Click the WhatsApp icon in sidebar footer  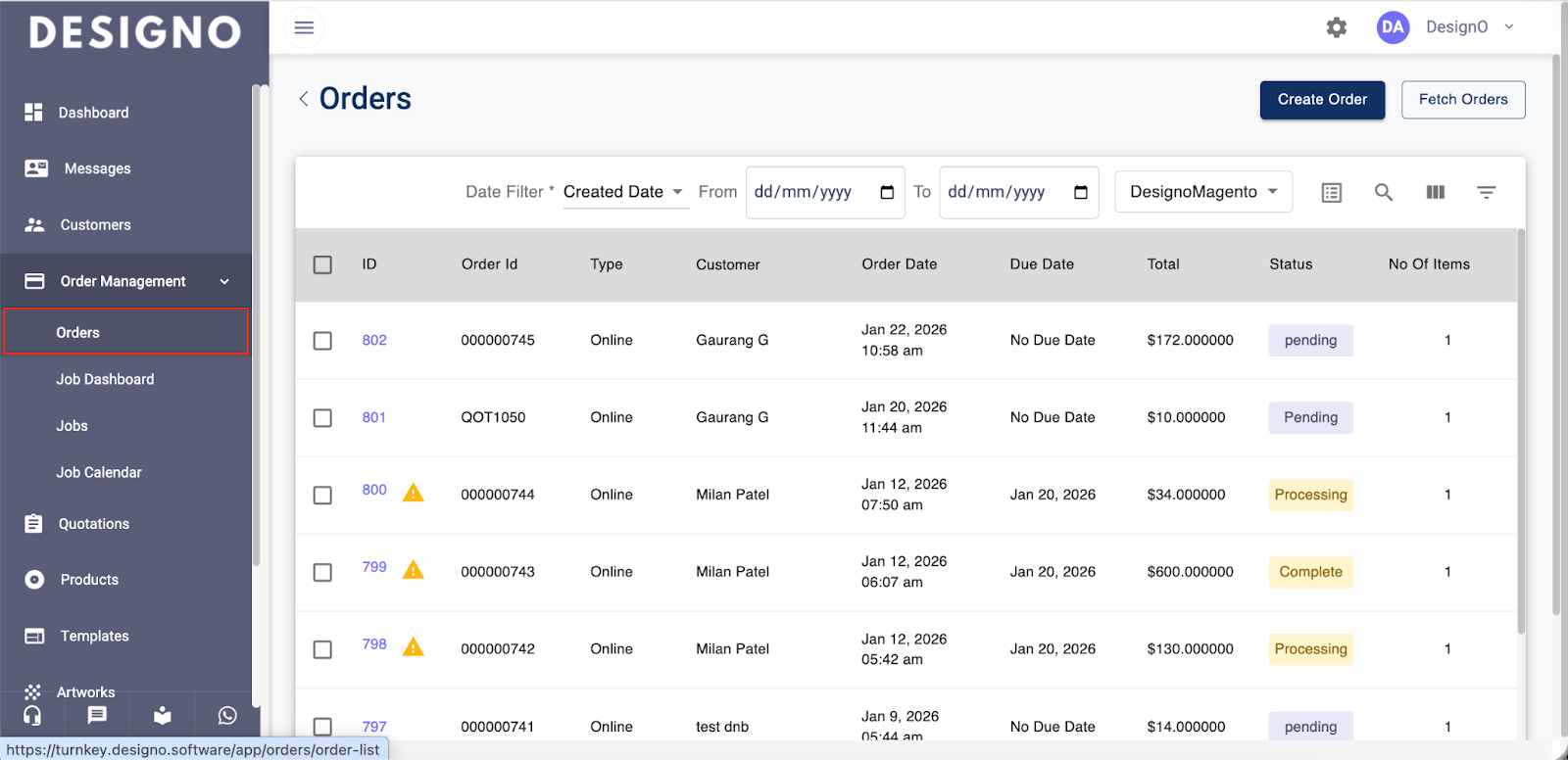(227, 716)
